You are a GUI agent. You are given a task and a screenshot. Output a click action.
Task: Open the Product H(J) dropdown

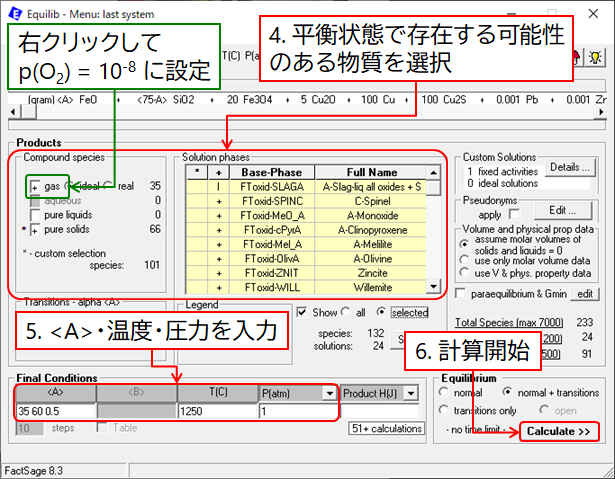point(409,394)
